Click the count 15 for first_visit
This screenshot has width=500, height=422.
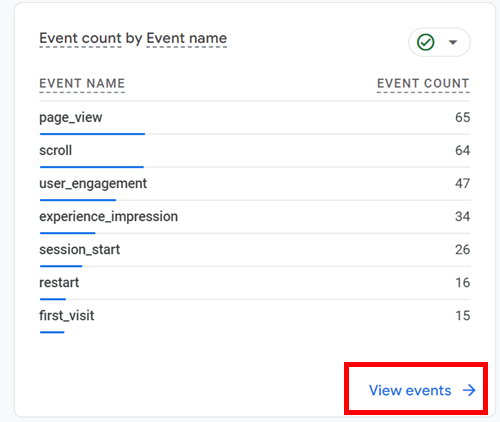click(x=463, y=316)
